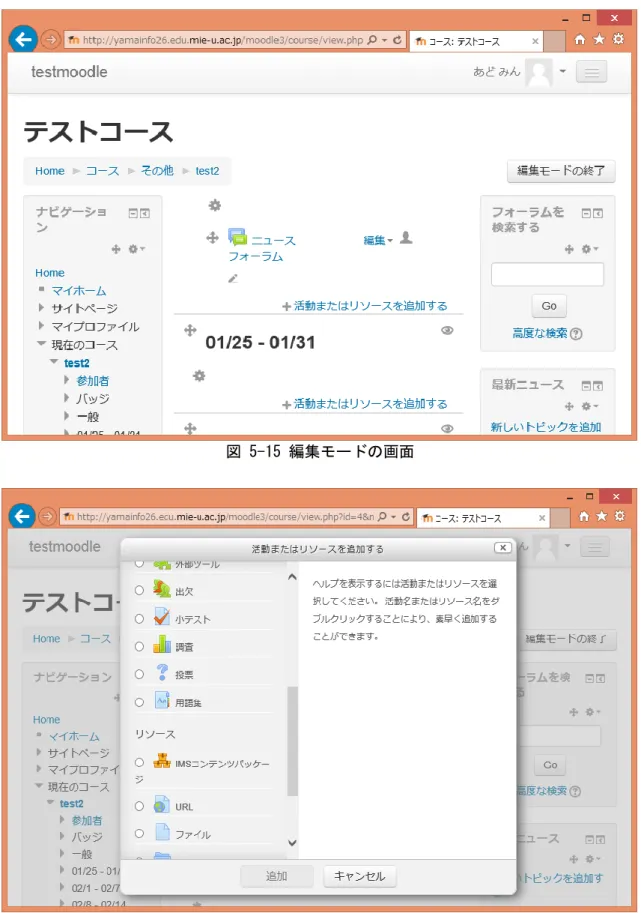Select the 出欠 radio button

139,590
